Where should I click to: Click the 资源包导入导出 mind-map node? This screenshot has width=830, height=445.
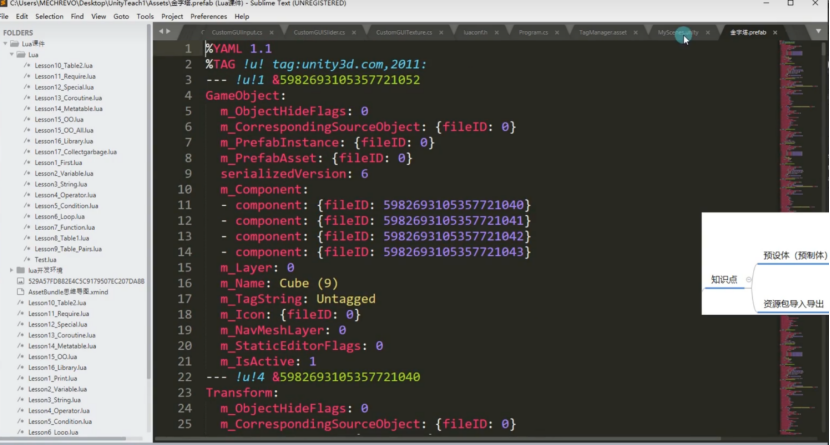pyautogui.click(x=793, y=304)
